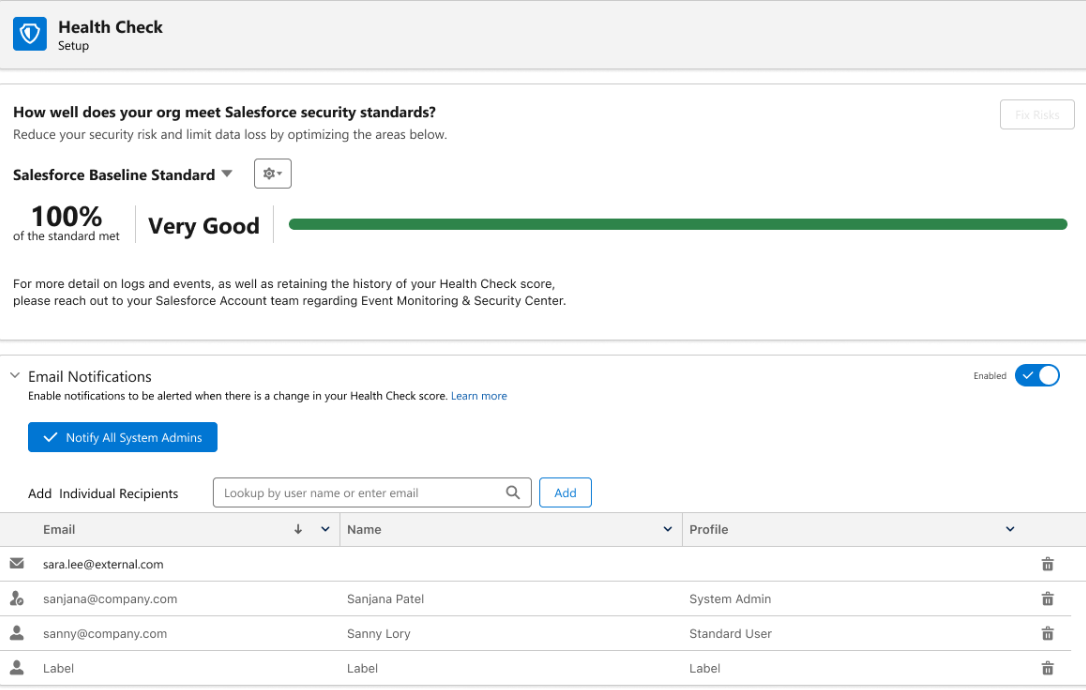Viewport: 1086px width, 690px height.
Task: Open the Profile column chevron menu
Action: [x=1010, y=529]
